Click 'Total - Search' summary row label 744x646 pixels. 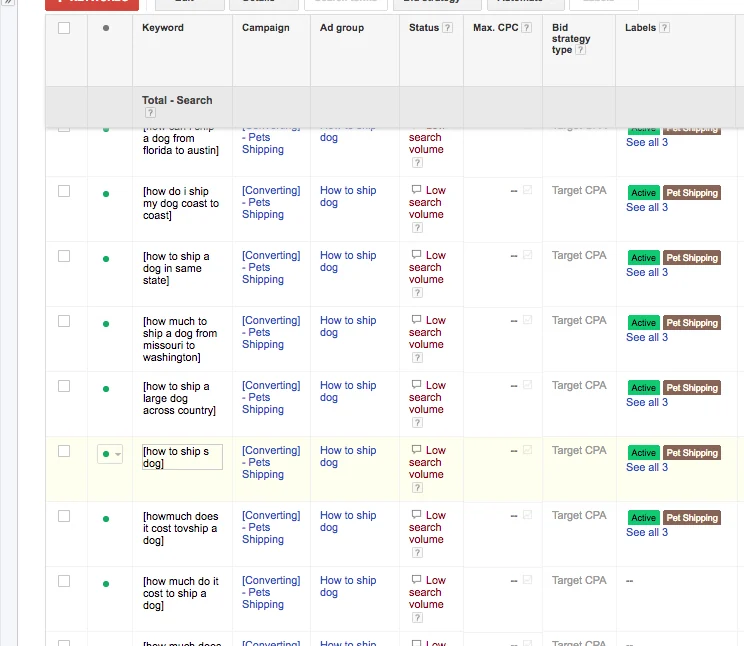pos(177,100)
